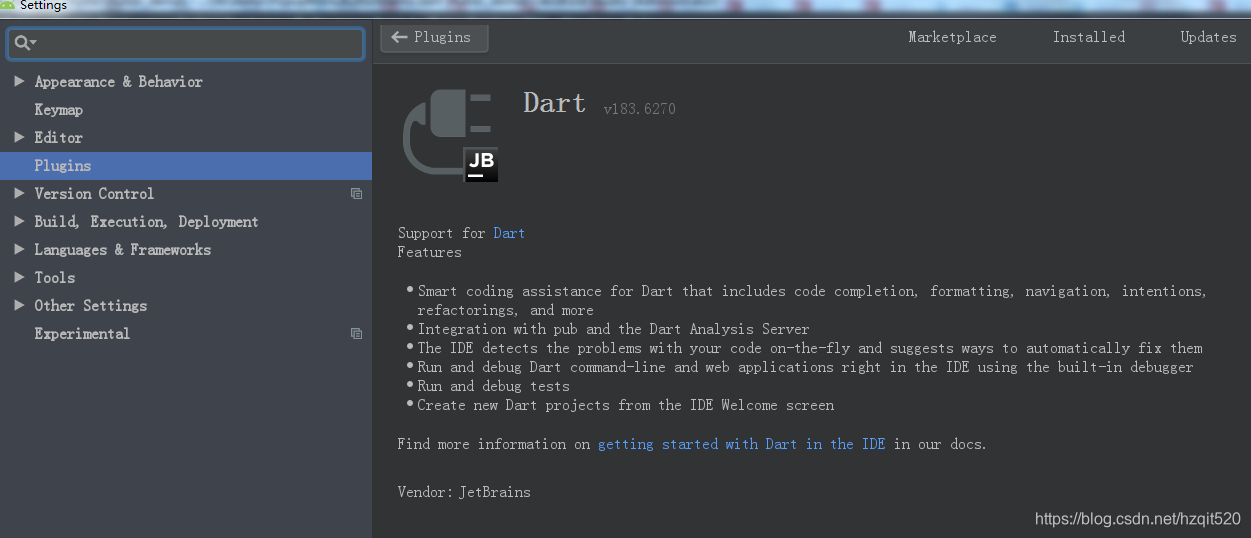Screen dimensions: 1251x538
Task: Expand the Editor settings node
Action: pyautogui.click(x=19, y=137)
